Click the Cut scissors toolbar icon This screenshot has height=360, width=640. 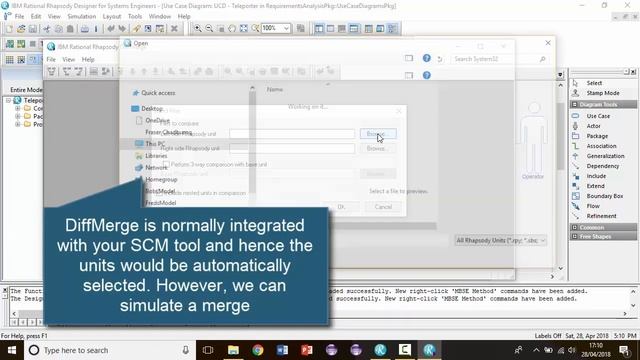(x=47, y=29)
